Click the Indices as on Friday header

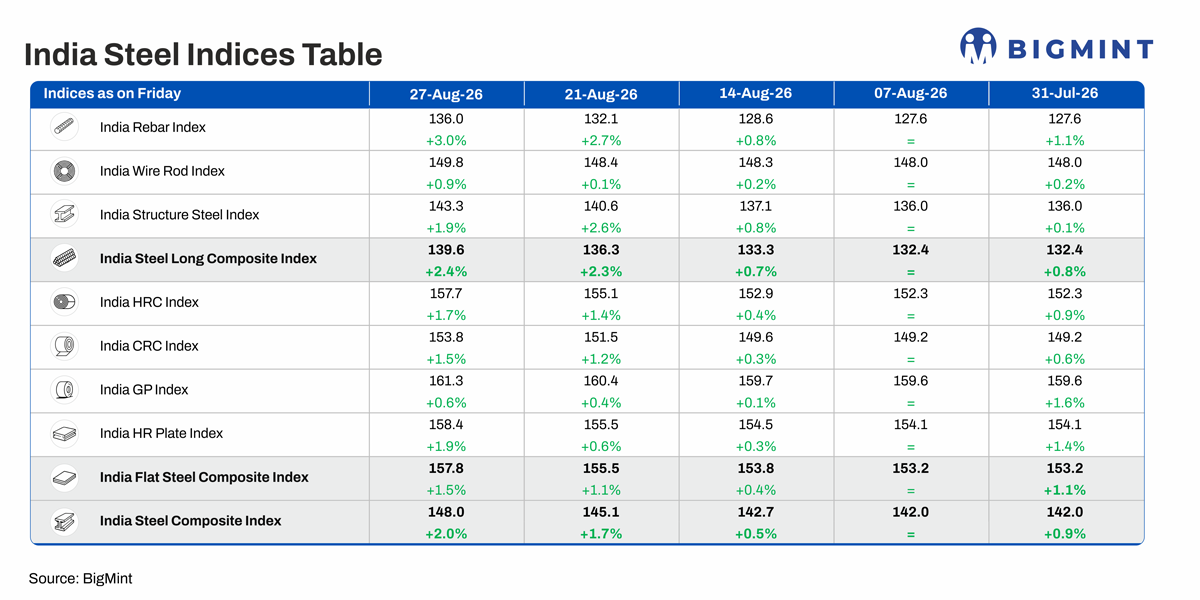point(112,93)
